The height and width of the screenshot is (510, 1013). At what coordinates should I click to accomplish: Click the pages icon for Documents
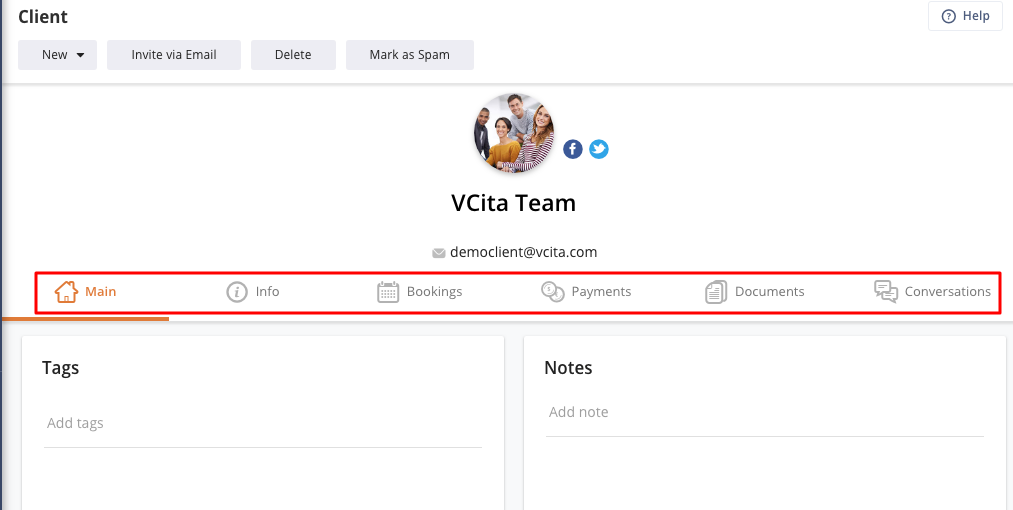(x=716, y=292)
